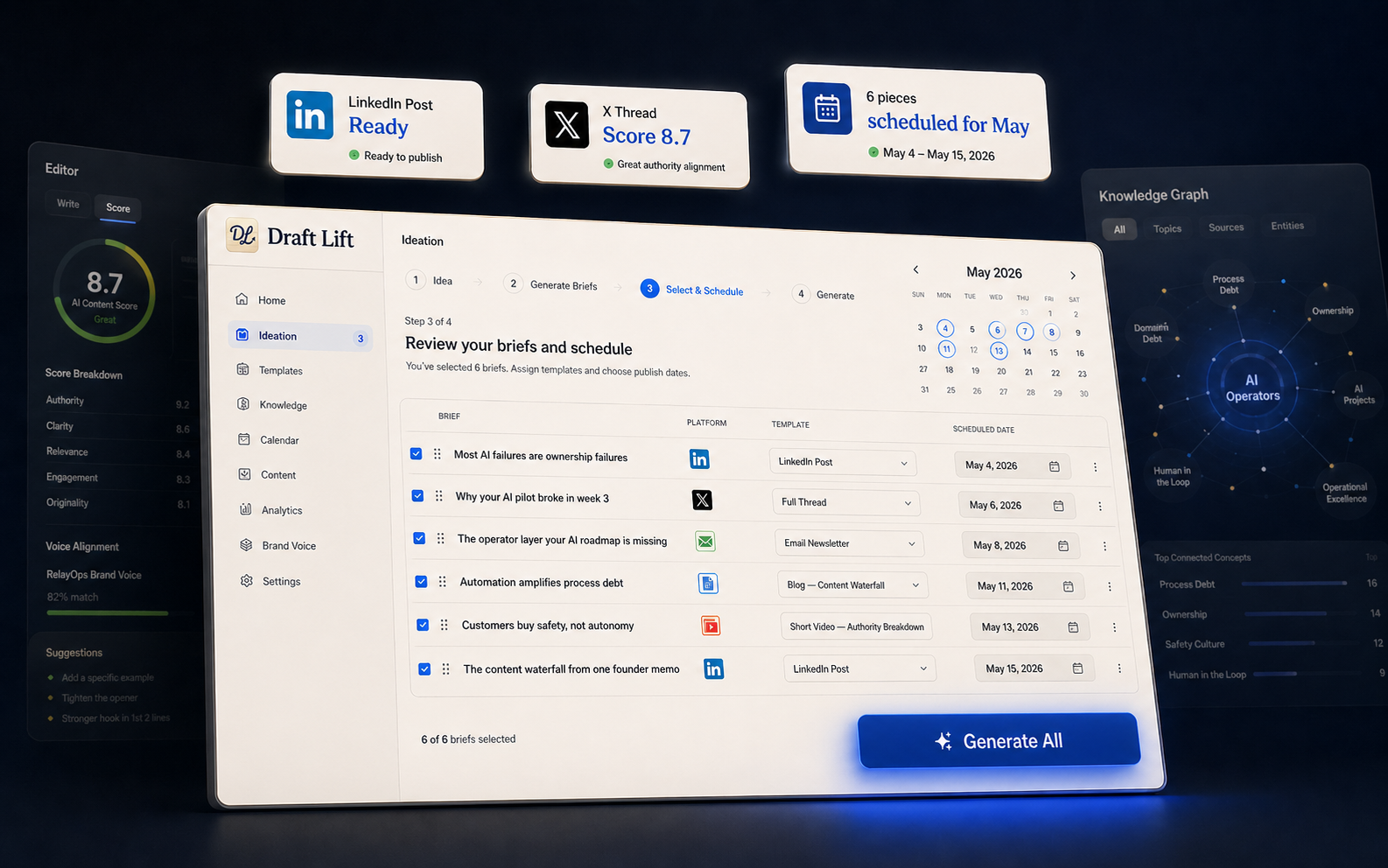Select May 4 on the calendar

[945, 328]
